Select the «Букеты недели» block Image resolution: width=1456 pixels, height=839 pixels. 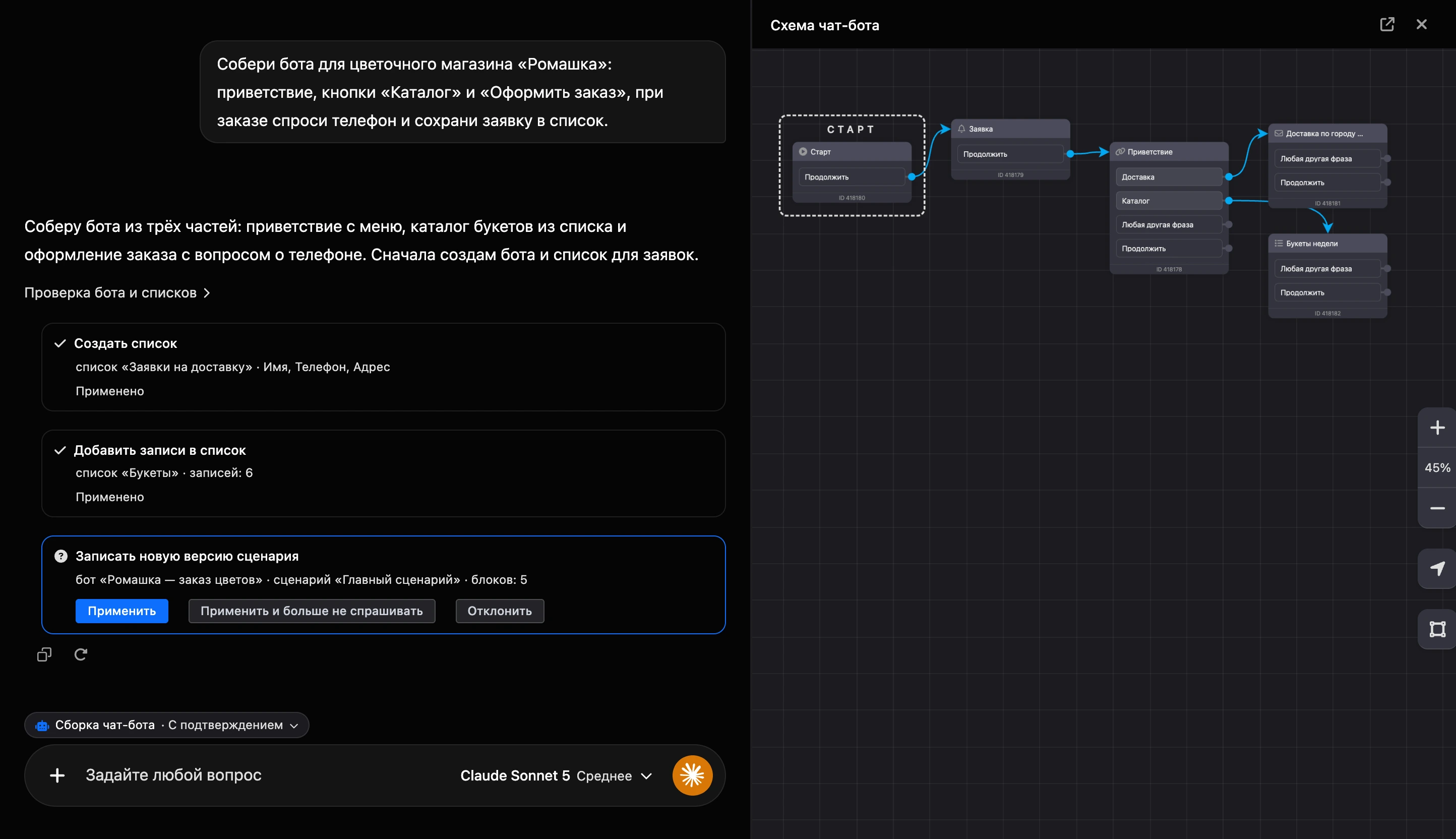[1327, 244]
